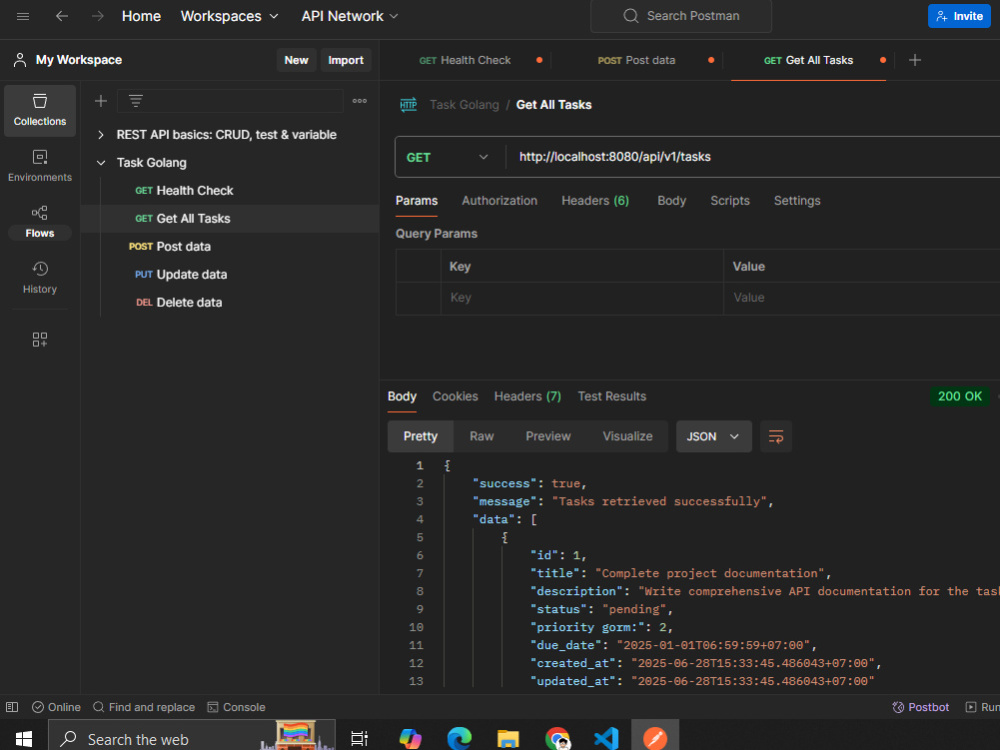Image resolution: width=1000 pixels, height=750 pixels.
Task: Switch to Health Check request tab
Action: pos(465,60)
